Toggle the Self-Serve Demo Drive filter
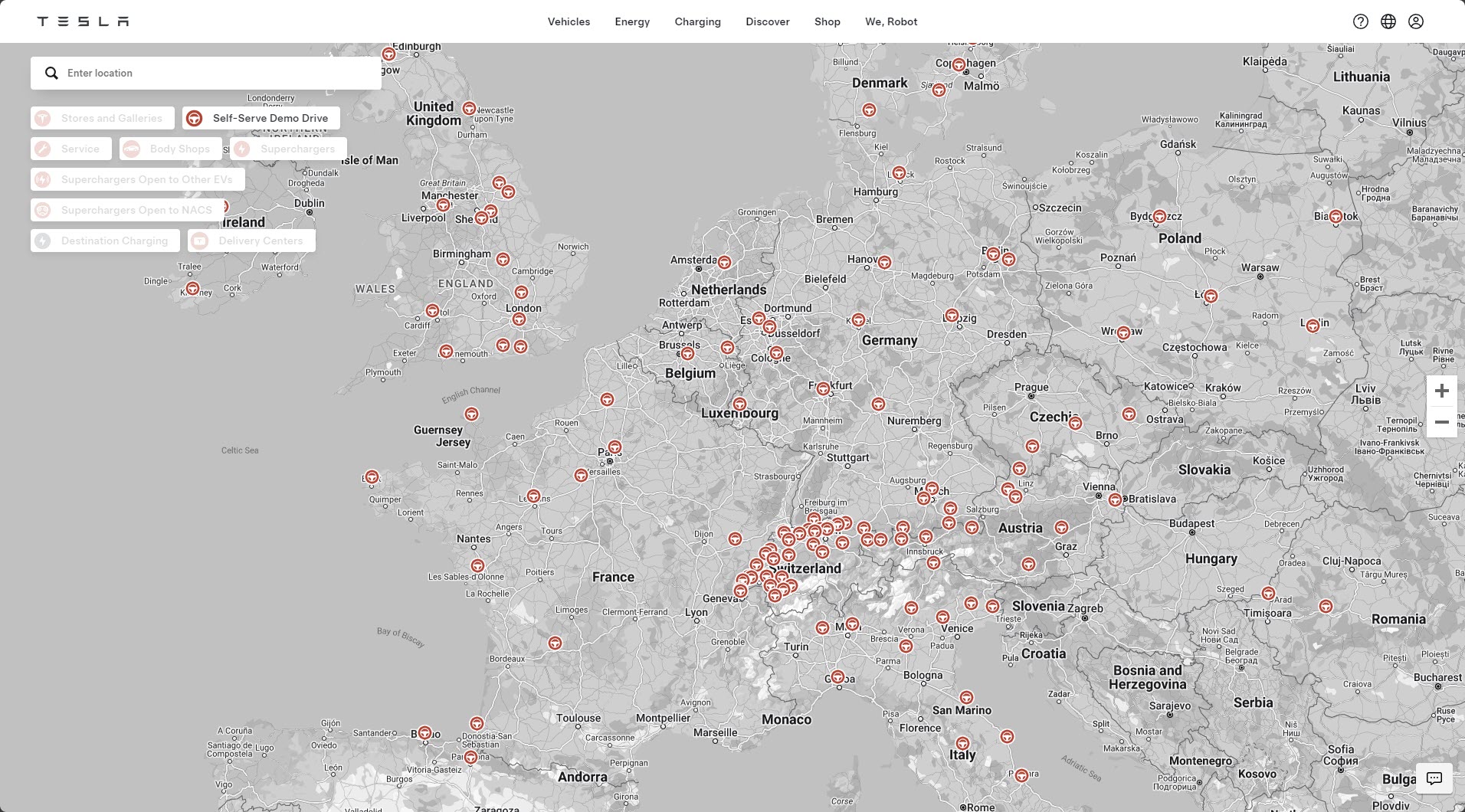 261,118
